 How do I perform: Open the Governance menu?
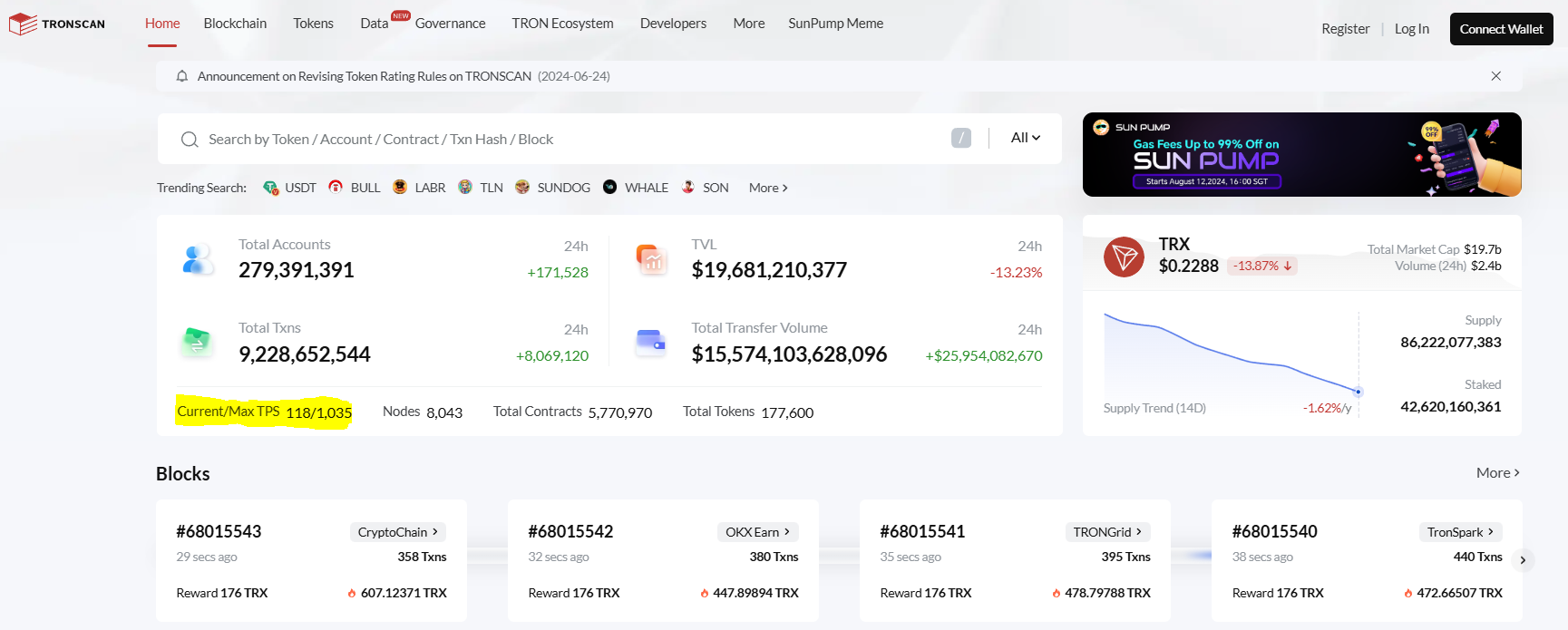point(450,24)
